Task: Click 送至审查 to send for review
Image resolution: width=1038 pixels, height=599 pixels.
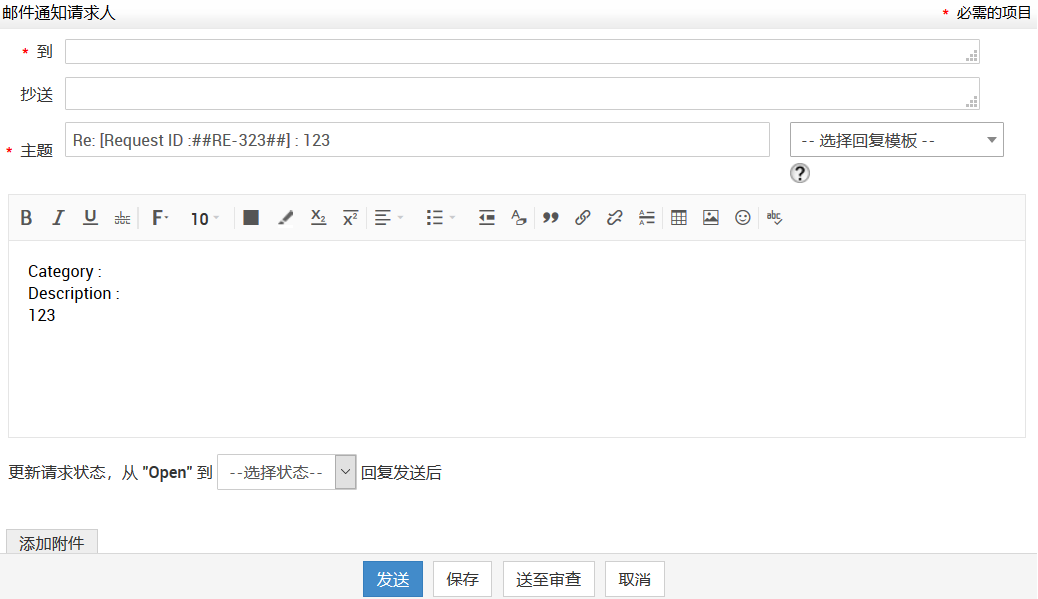Action: (549, 579)
